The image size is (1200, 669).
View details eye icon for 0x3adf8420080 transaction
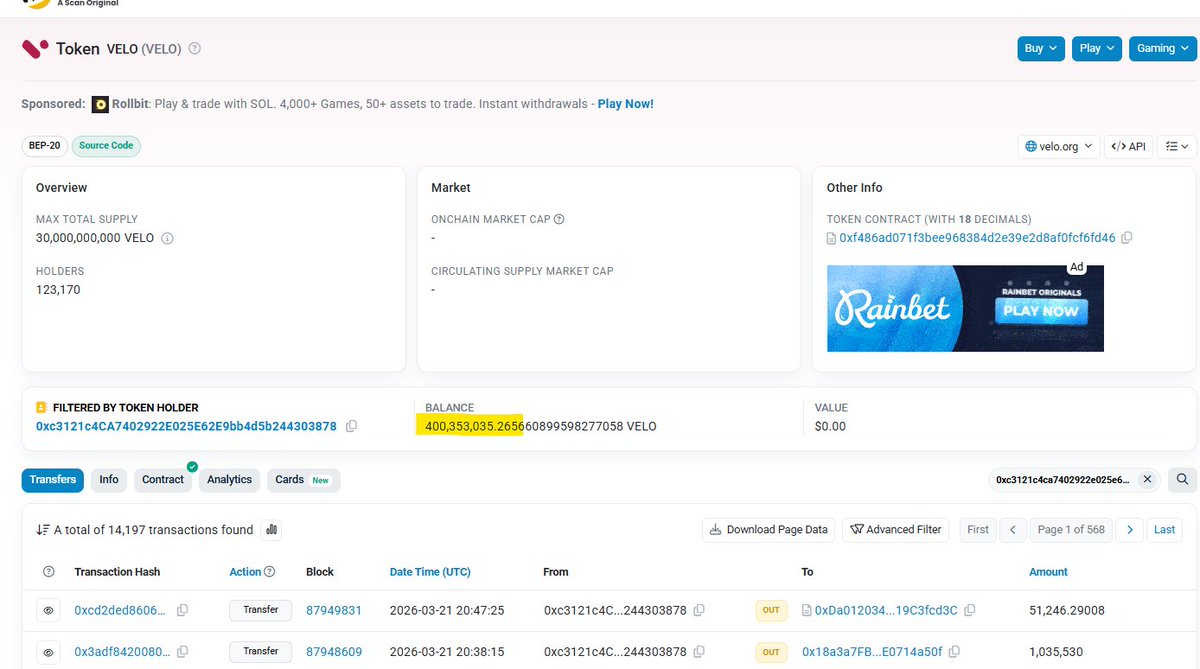49,652
